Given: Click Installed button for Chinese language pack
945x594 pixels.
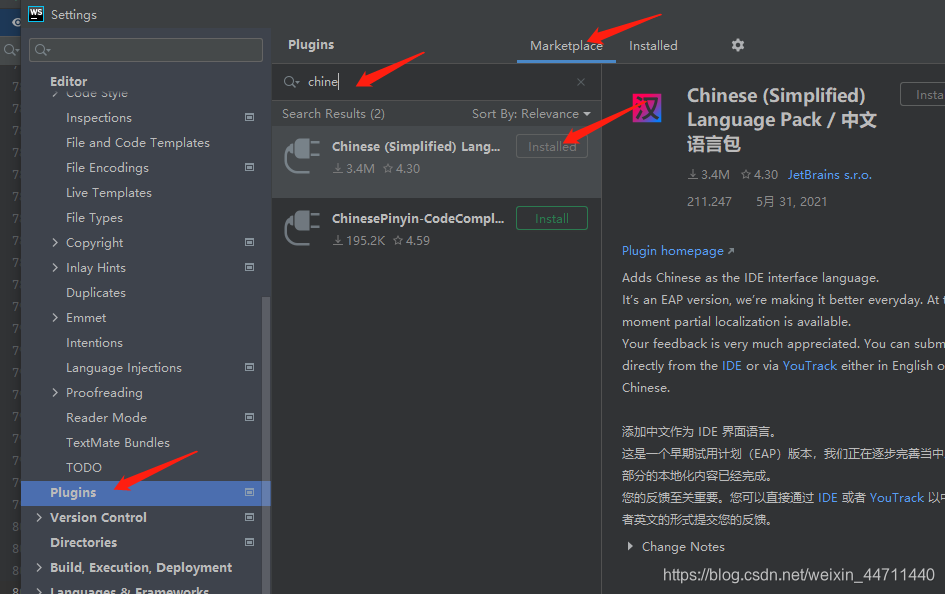Looking at the screenshot, I should click(x=551, y=146).
